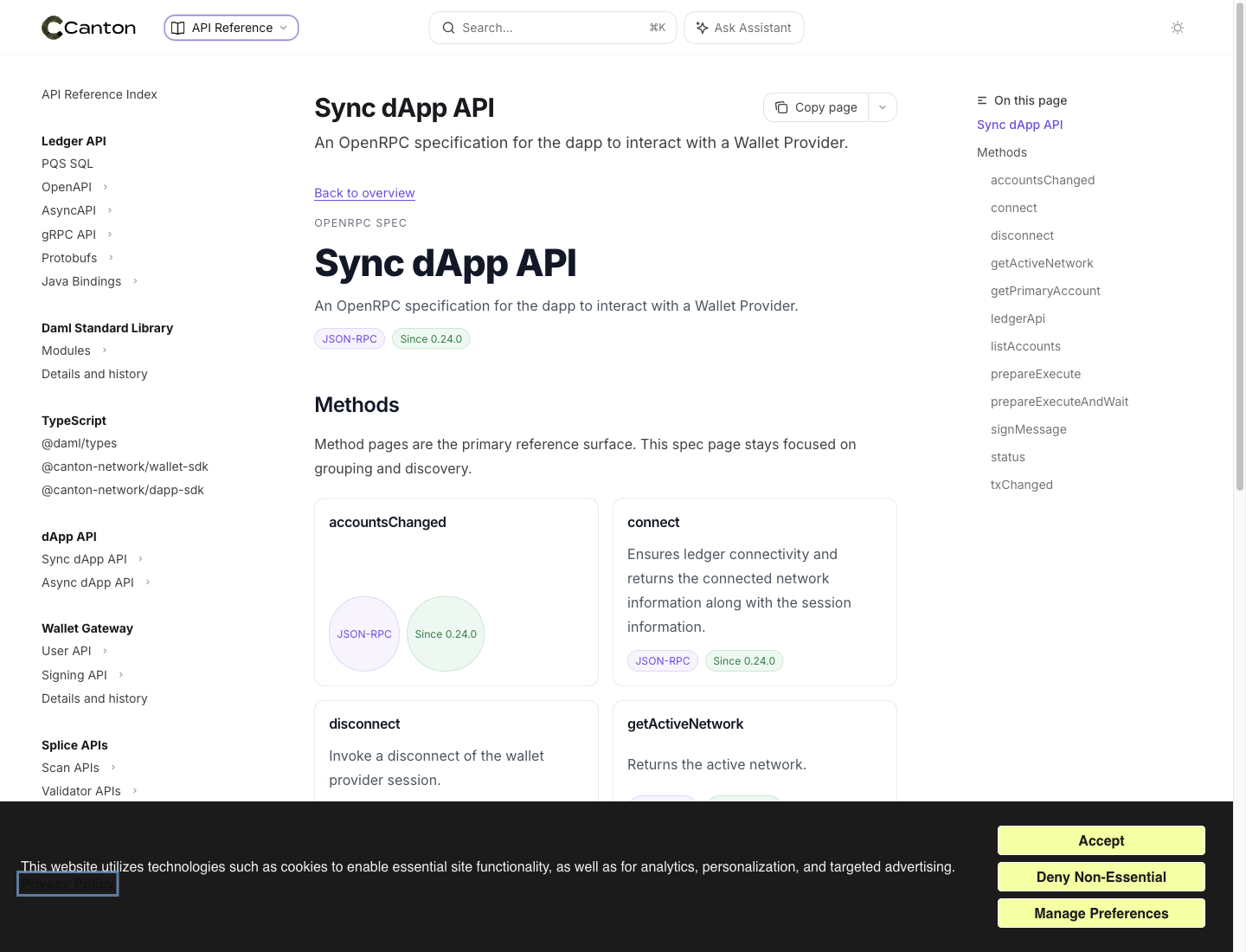Expand the AsyncAPI sidebar chevron
Screen dimensions: 1246x952
coord(110,210)
